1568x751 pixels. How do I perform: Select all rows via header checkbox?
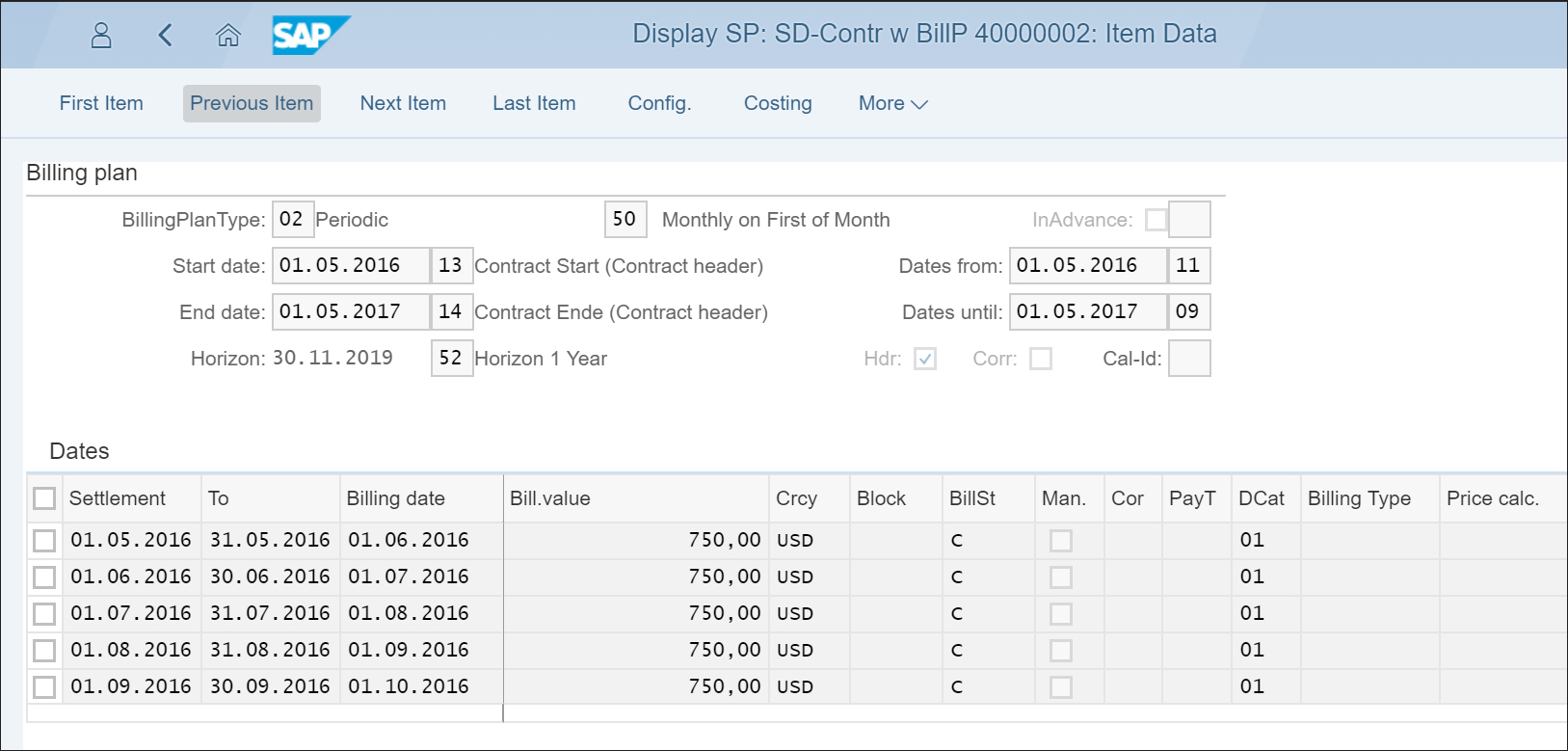(x=44, y=498)
